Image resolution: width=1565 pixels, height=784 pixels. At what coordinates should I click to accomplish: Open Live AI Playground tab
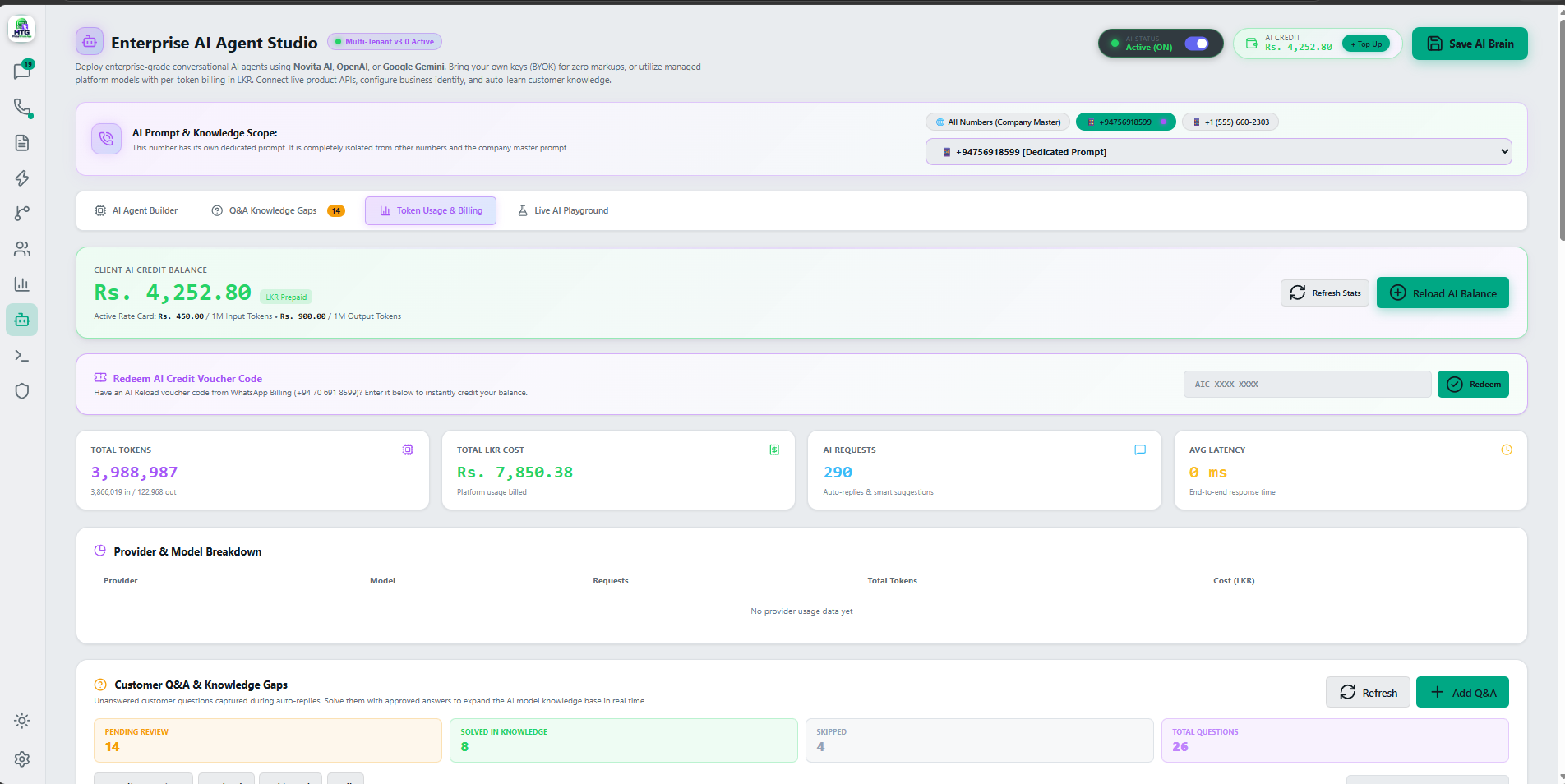point(563,211)
